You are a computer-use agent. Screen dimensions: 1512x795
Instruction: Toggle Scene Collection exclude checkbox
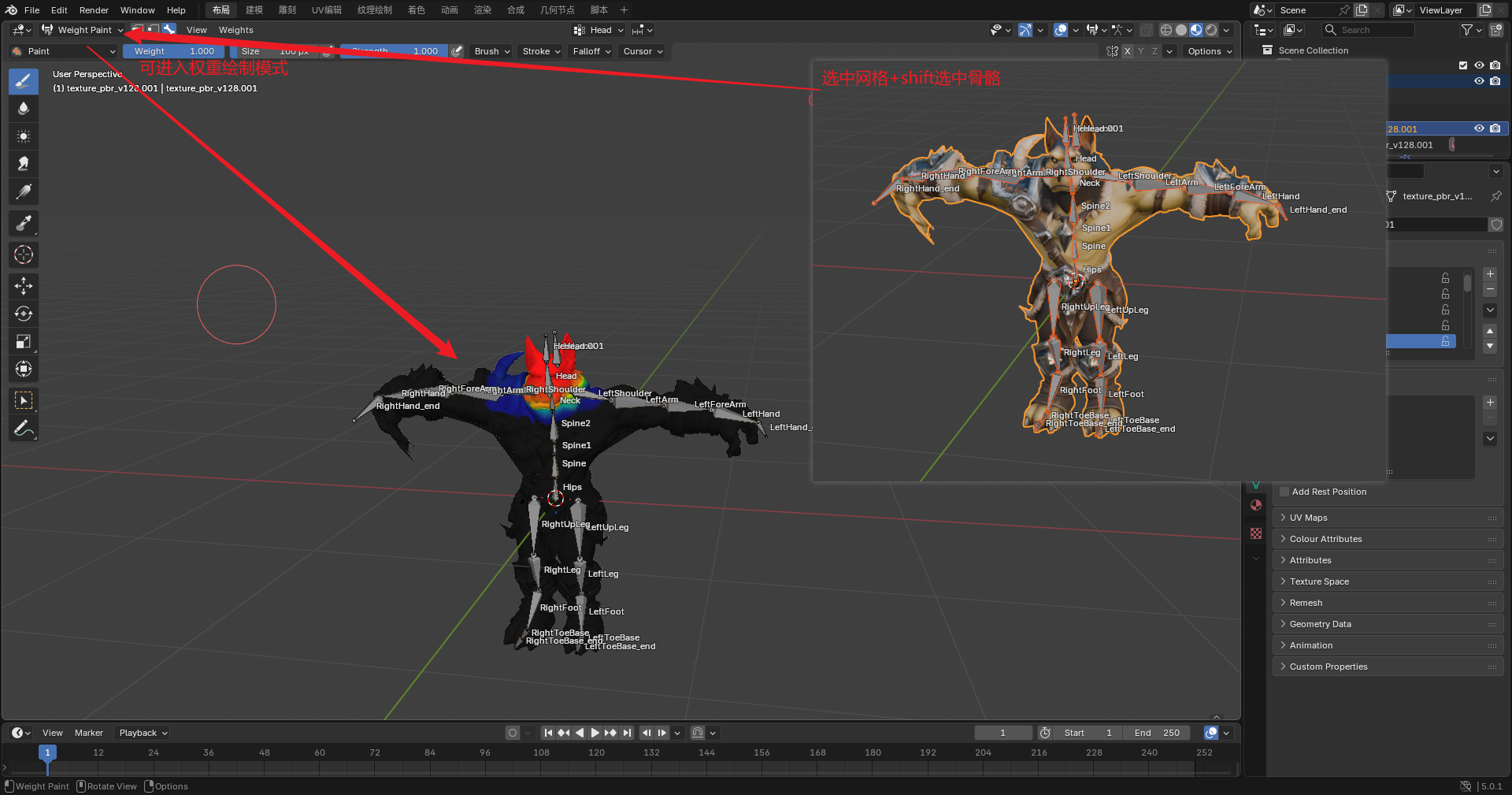(x=1463, y=65)
